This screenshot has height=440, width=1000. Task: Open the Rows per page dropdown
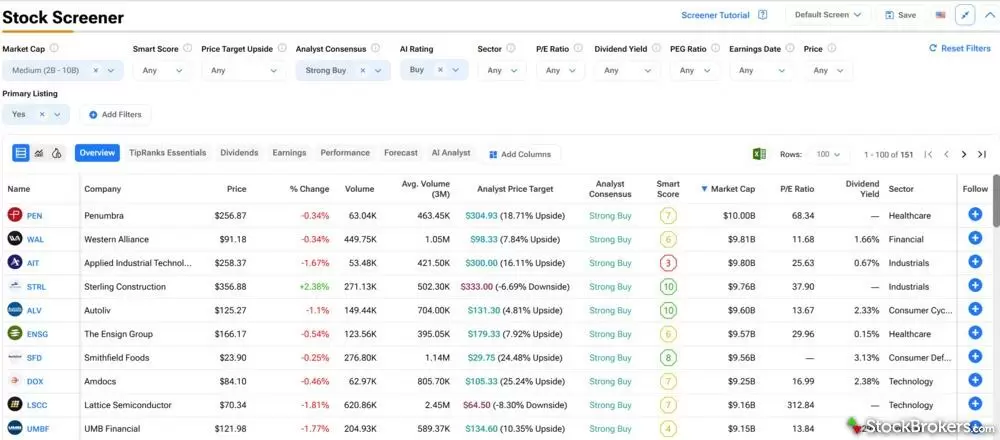[828, 154]
